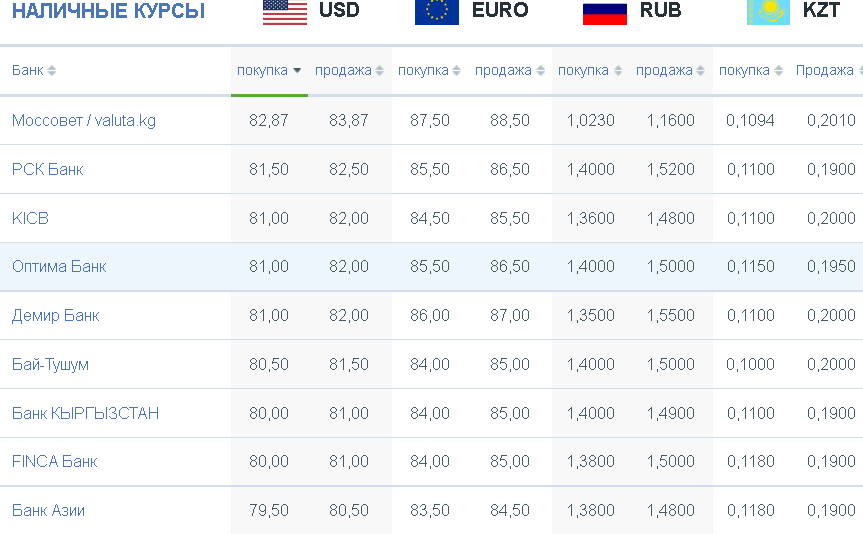Sort by USD продажа column header

(x=349, y=70)
